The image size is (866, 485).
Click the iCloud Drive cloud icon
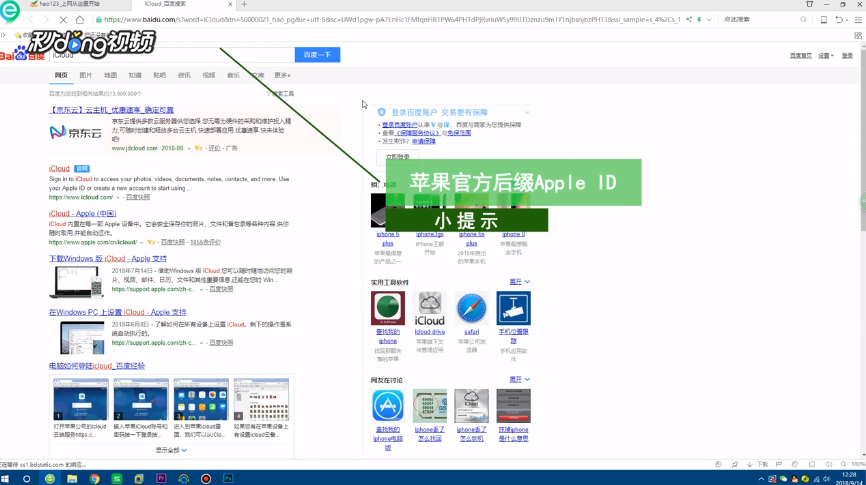[430, 308]
